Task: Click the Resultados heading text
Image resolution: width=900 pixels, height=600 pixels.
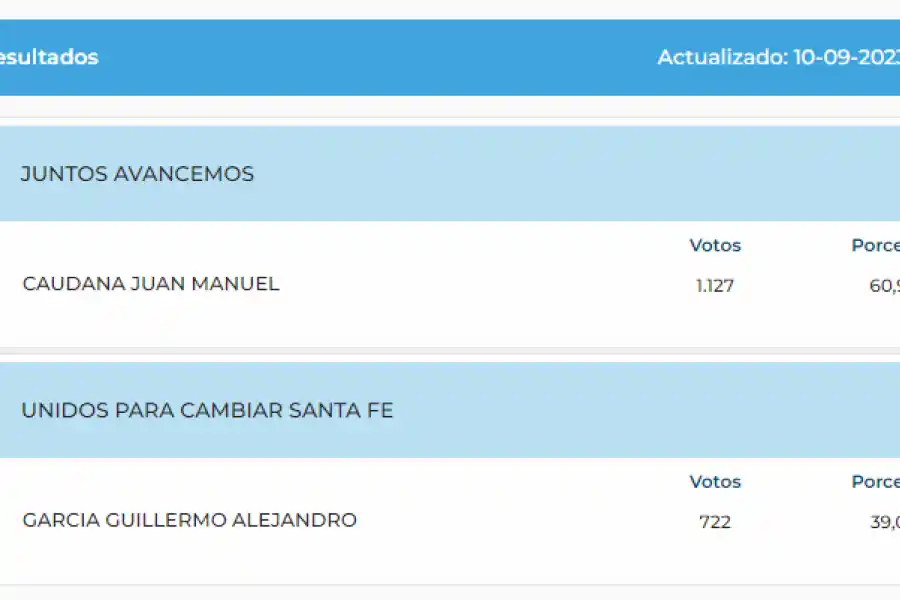Action: tap(48, 57)
